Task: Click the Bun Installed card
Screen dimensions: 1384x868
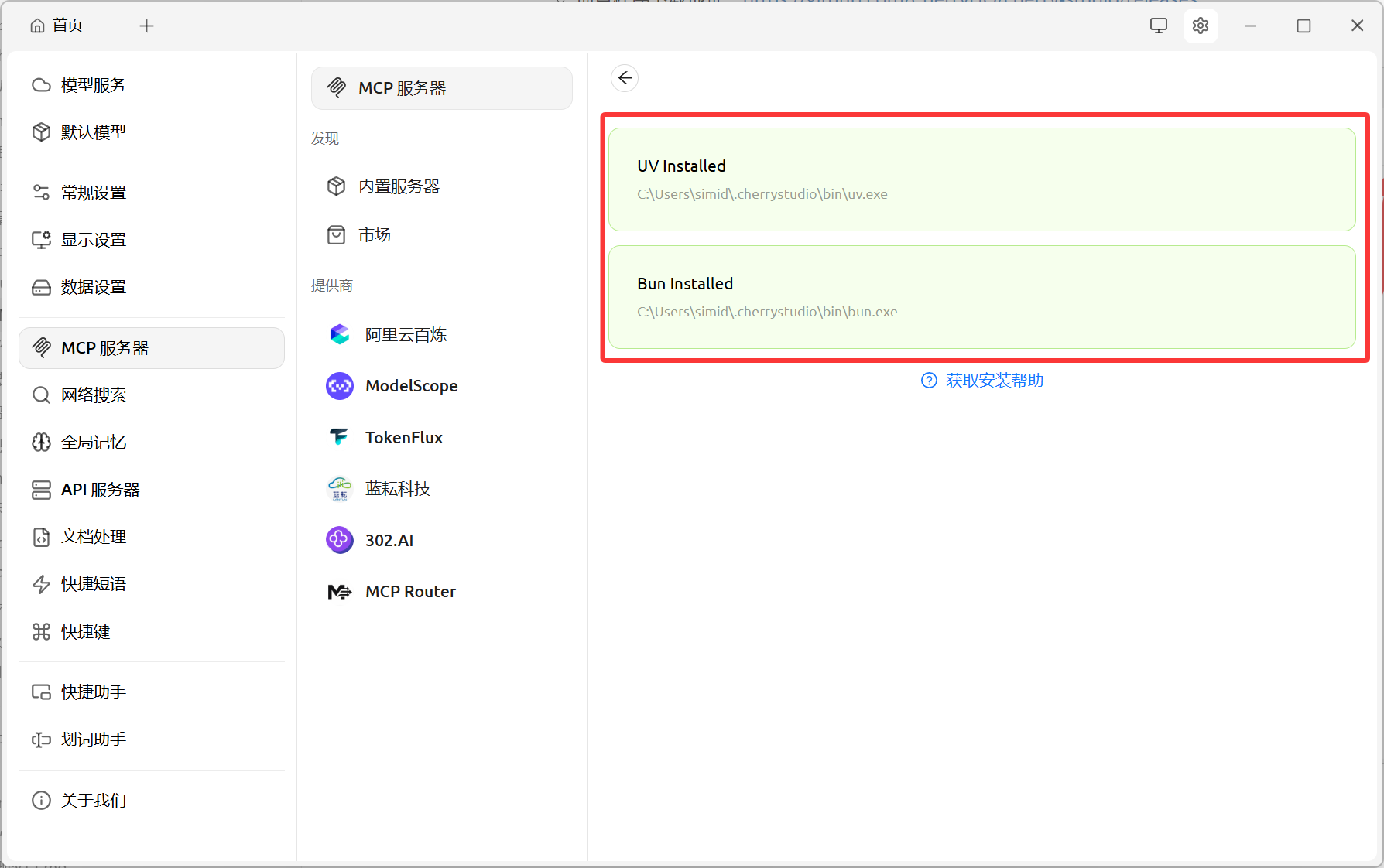Action: click(981, 297)
